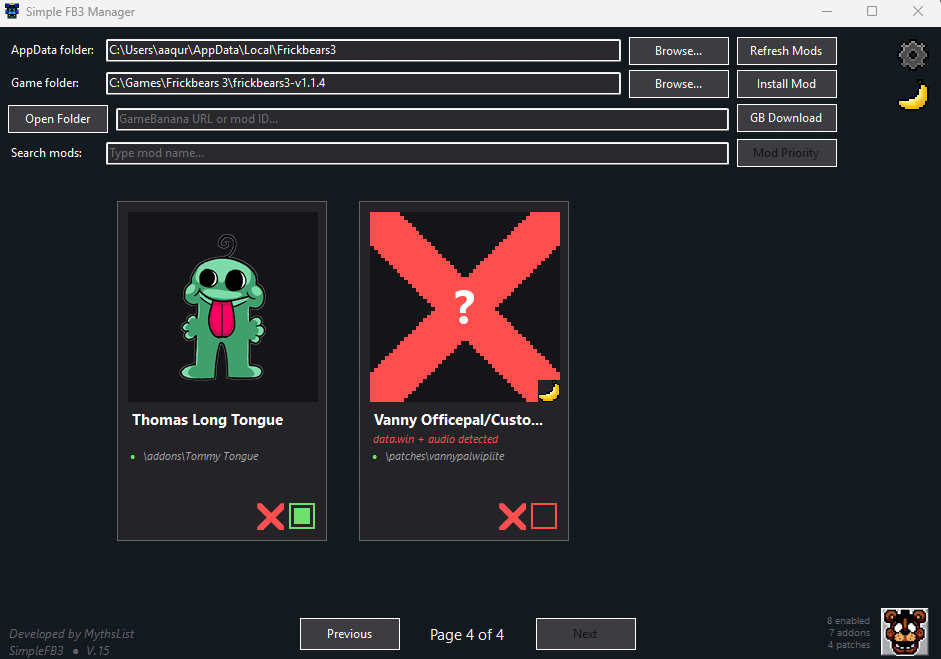Click the banana badge on Vanny thumbnail
This screenshot has width=941, height=659.
pos(549,391)
